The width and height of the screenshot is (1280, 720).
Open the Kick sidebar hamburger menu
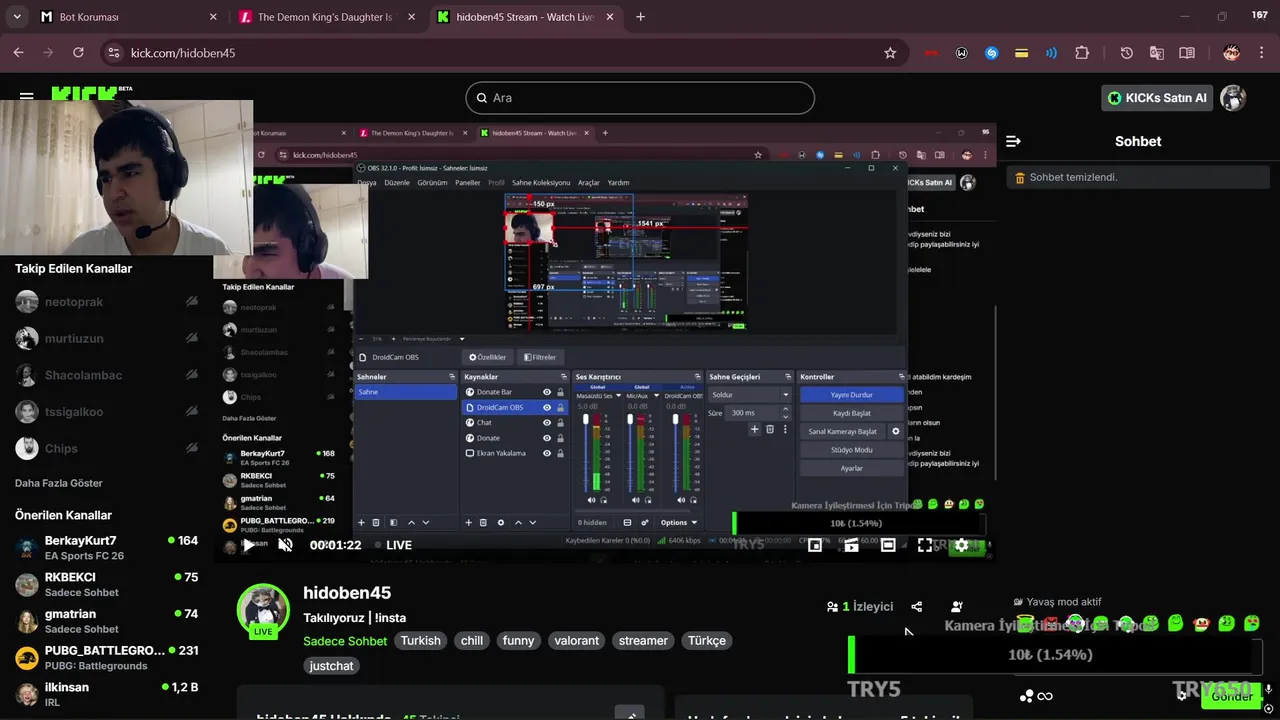coord(26,97)
